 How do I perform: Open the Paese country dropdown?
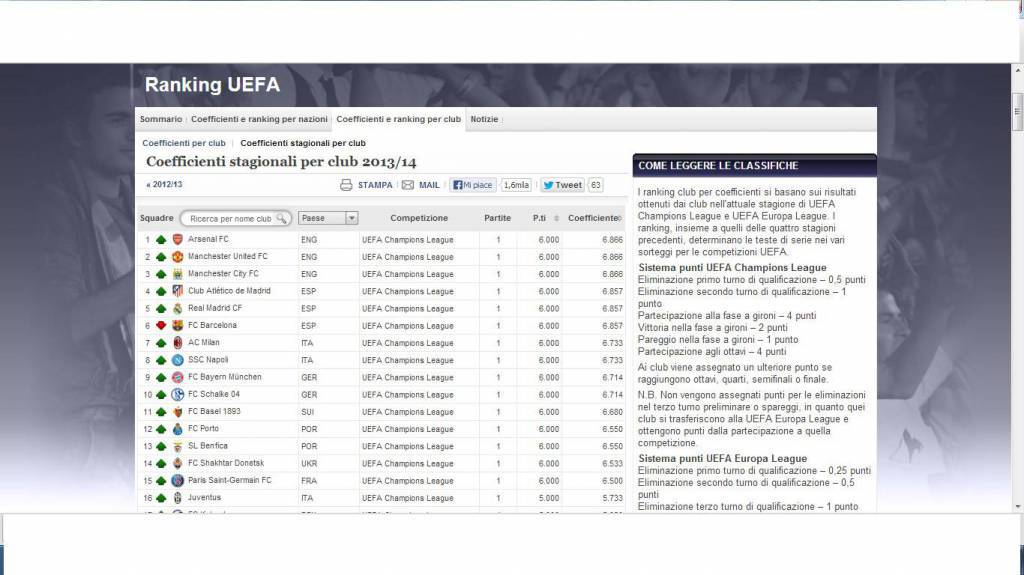tap(351, 218)
